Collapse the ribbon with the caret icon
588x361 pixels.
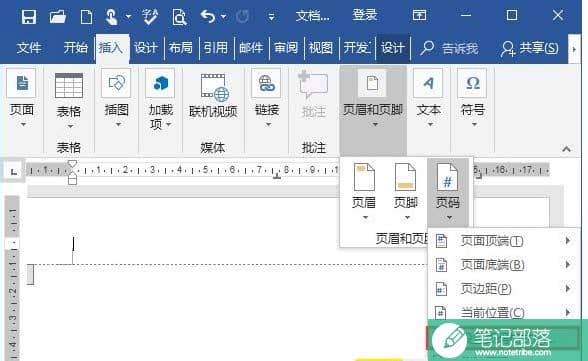tap(566, 149)
